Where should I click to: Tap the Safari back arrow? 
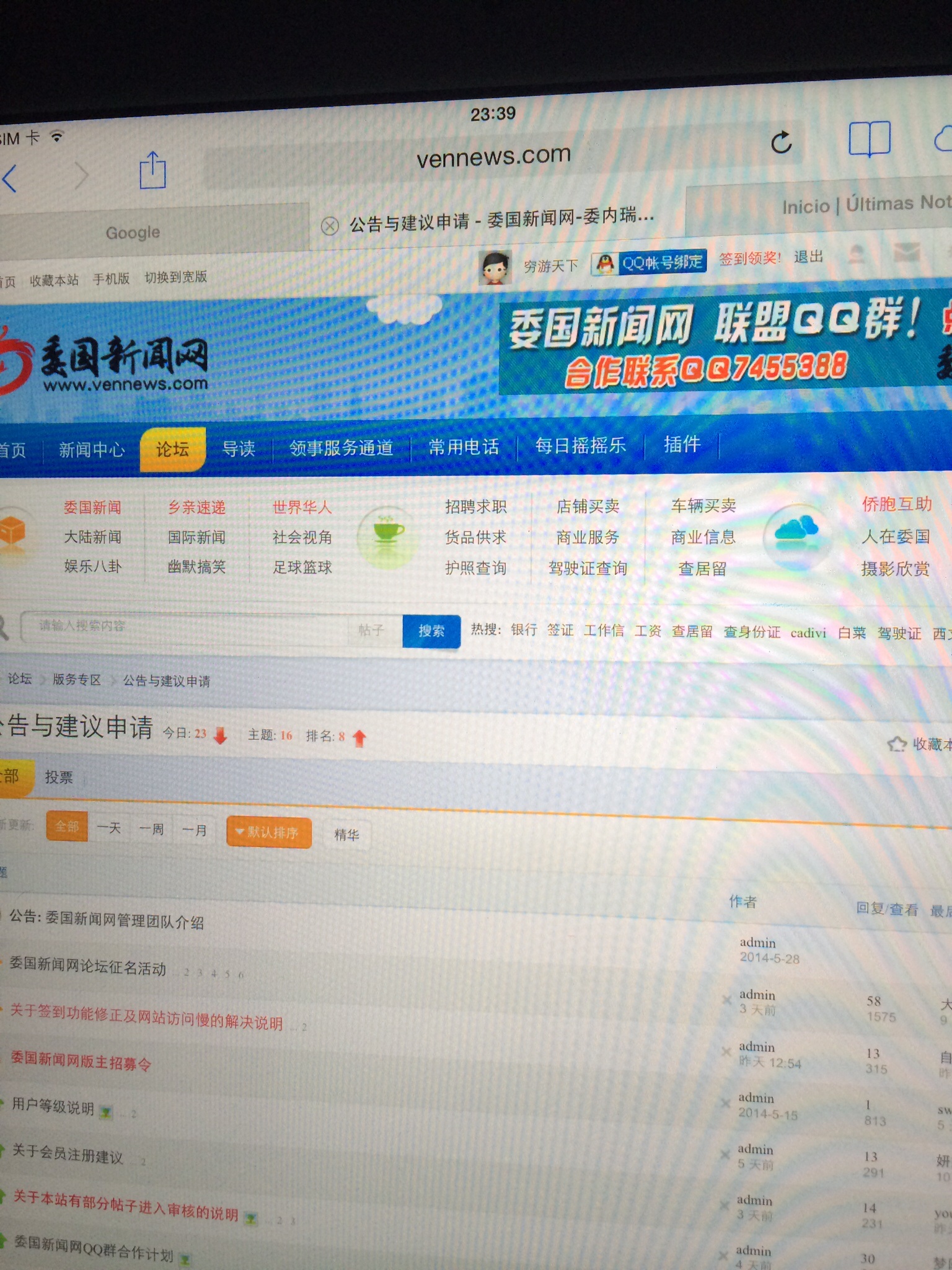click(x=10, y=179)
